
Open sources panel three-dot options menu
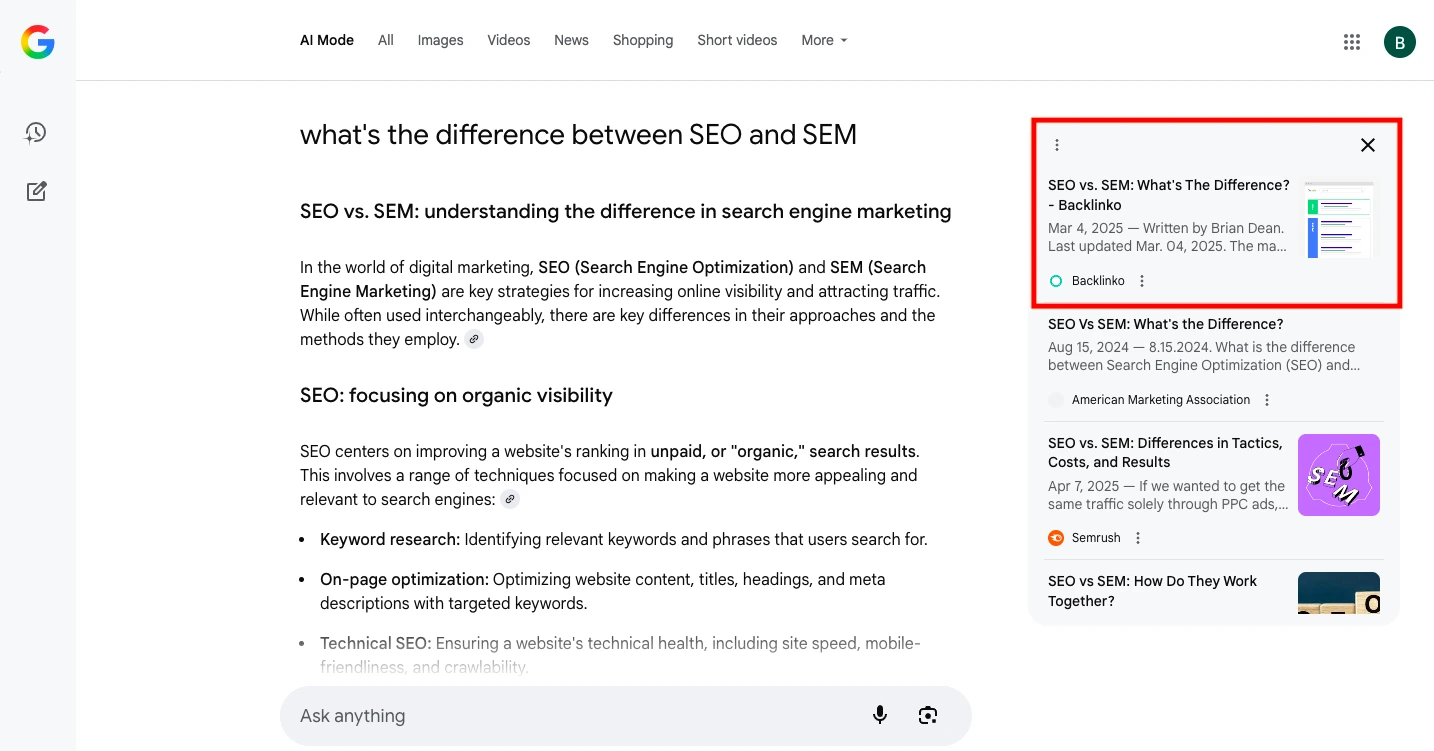tap(1057, 145)
